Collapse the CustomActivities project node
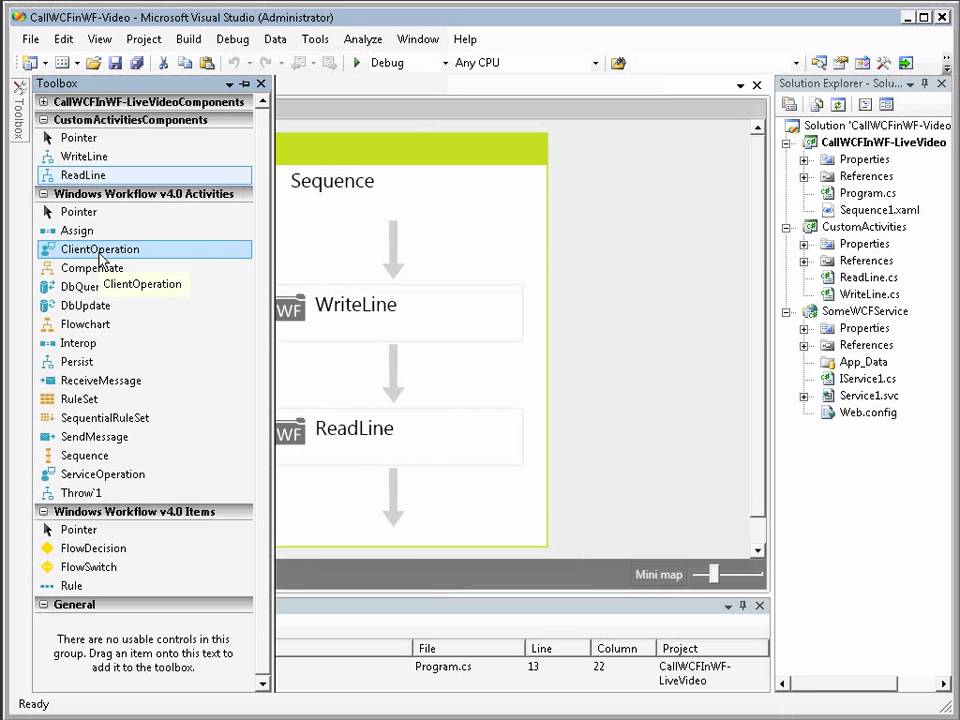The width and height of the screenshot is (960, 720). coord(786,228)
